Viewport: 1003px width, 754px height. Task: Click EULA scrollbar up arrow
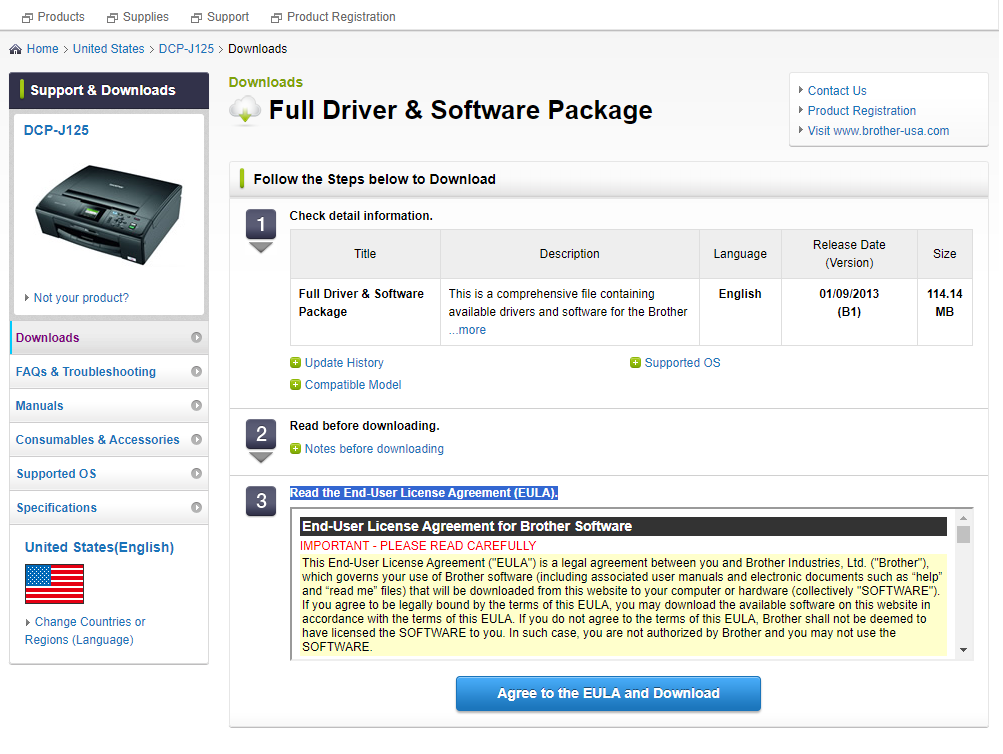click(963, 517)
